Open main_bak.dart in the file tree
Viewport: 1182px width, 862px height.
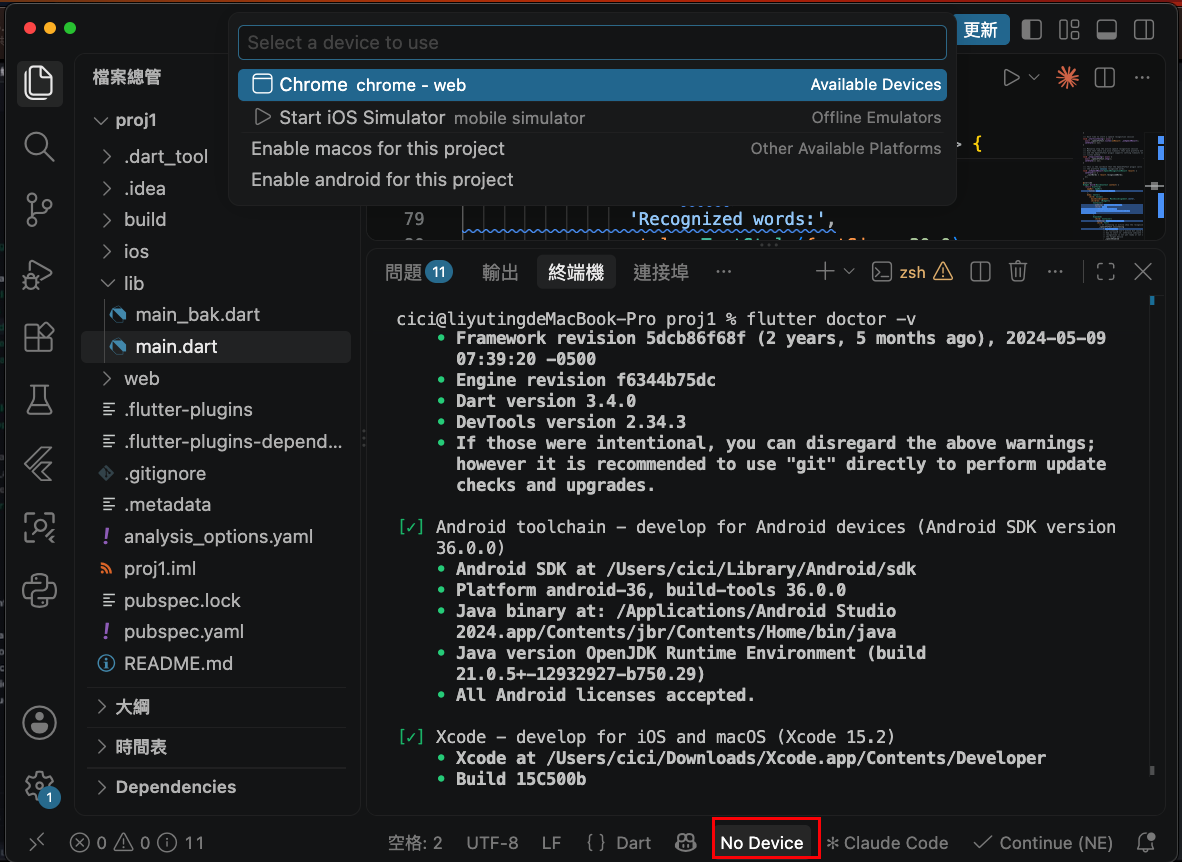[198, 314]
